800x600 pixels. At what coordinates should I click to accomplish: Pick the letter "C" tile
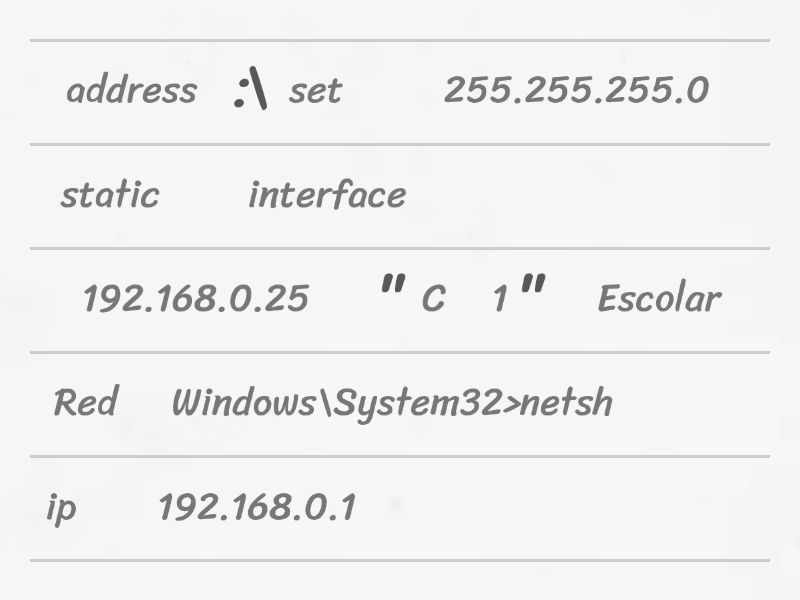(x=433, y=300)
